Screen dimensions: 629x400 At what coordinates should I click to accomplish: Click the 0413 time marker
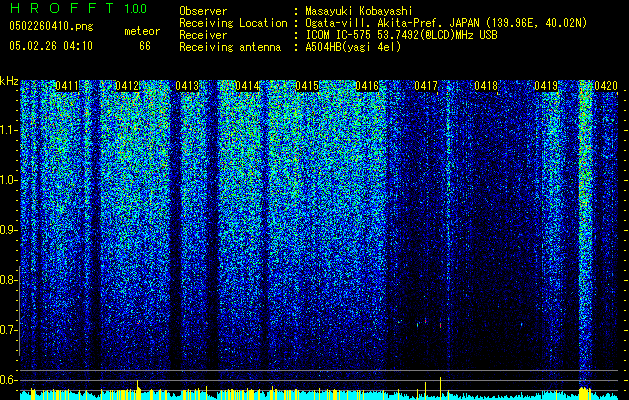click(x=187, y=86)
